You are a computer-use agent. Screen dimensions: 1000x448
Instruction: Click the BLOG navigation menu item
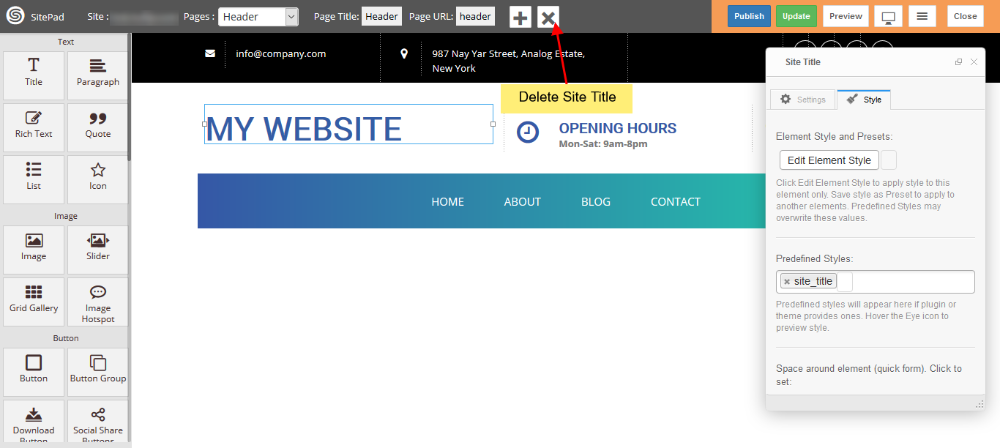(595, 202)
